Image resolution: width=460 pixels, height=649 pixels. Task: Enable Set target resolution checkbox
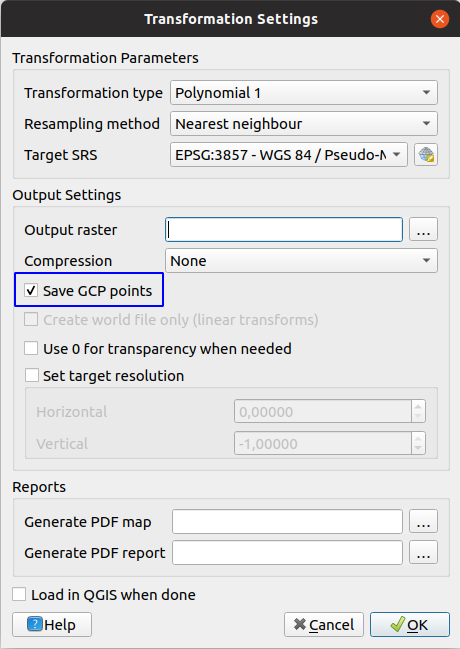[31, 375]
